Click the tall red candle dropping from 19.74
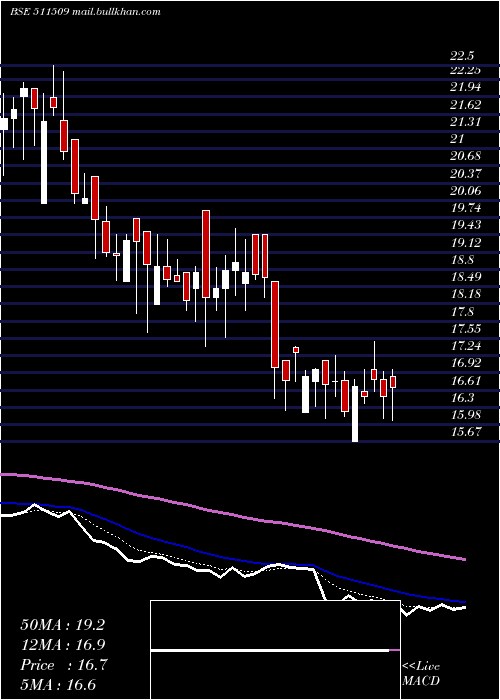 [x=206, y=254]
